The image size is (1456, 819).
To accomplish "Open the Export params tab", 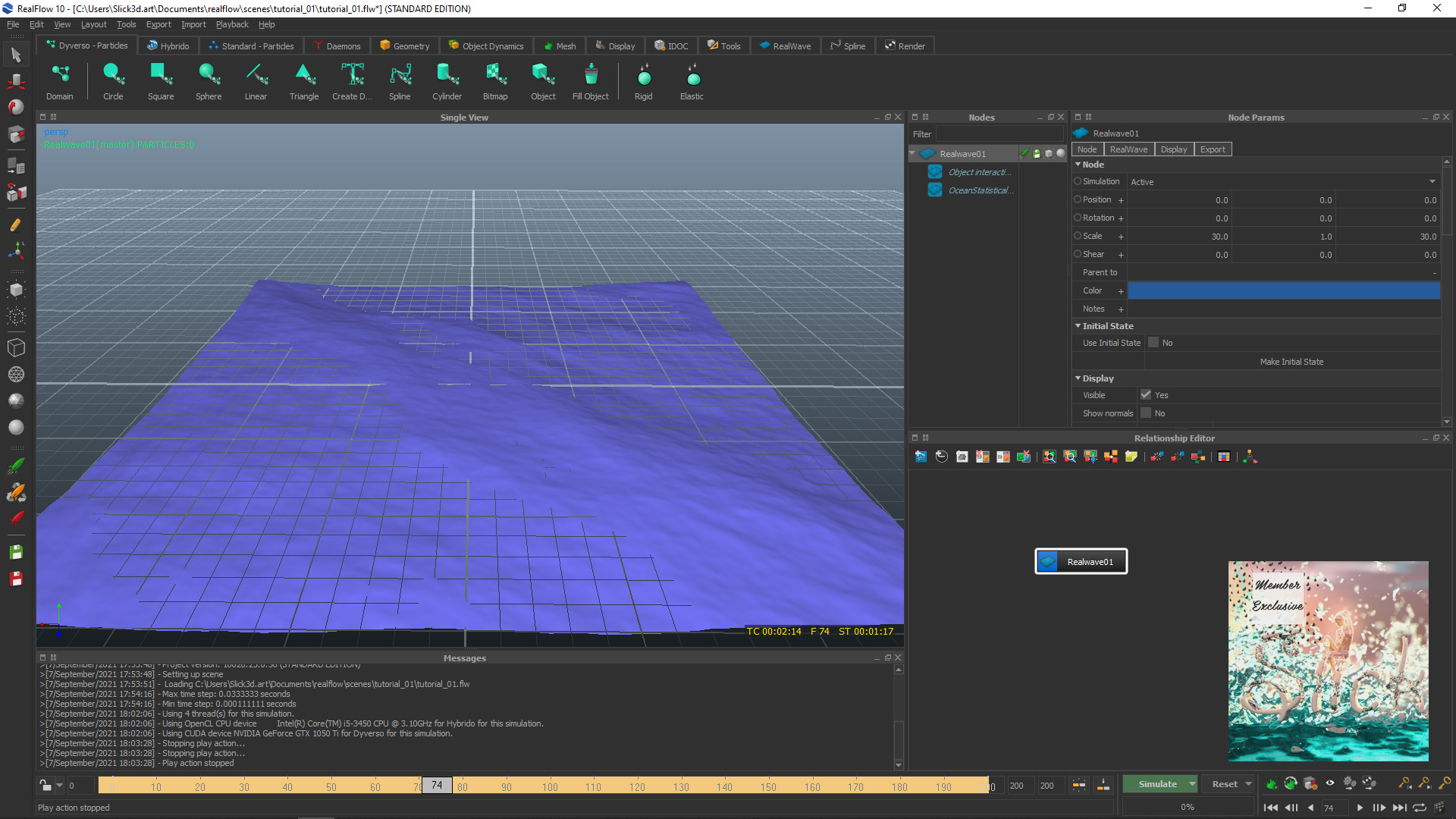I will pyautogui.click(x=1213, y=149).
